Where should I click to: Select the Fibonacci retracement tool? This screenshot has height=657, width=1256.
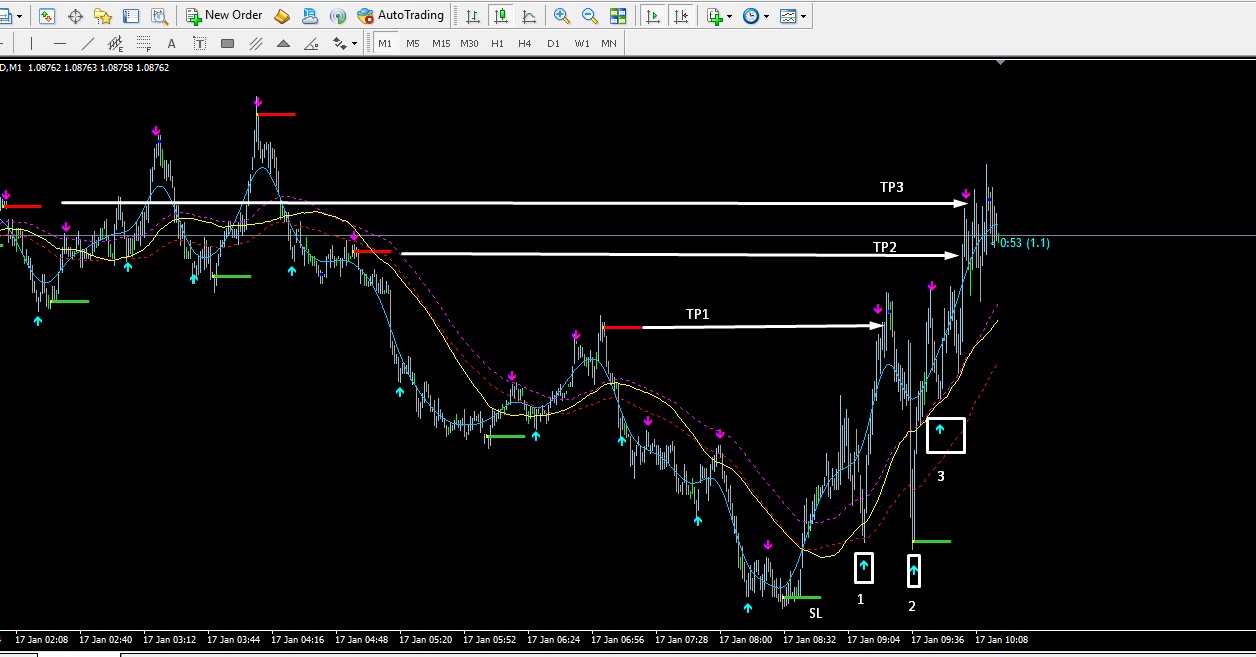(144, 44)
